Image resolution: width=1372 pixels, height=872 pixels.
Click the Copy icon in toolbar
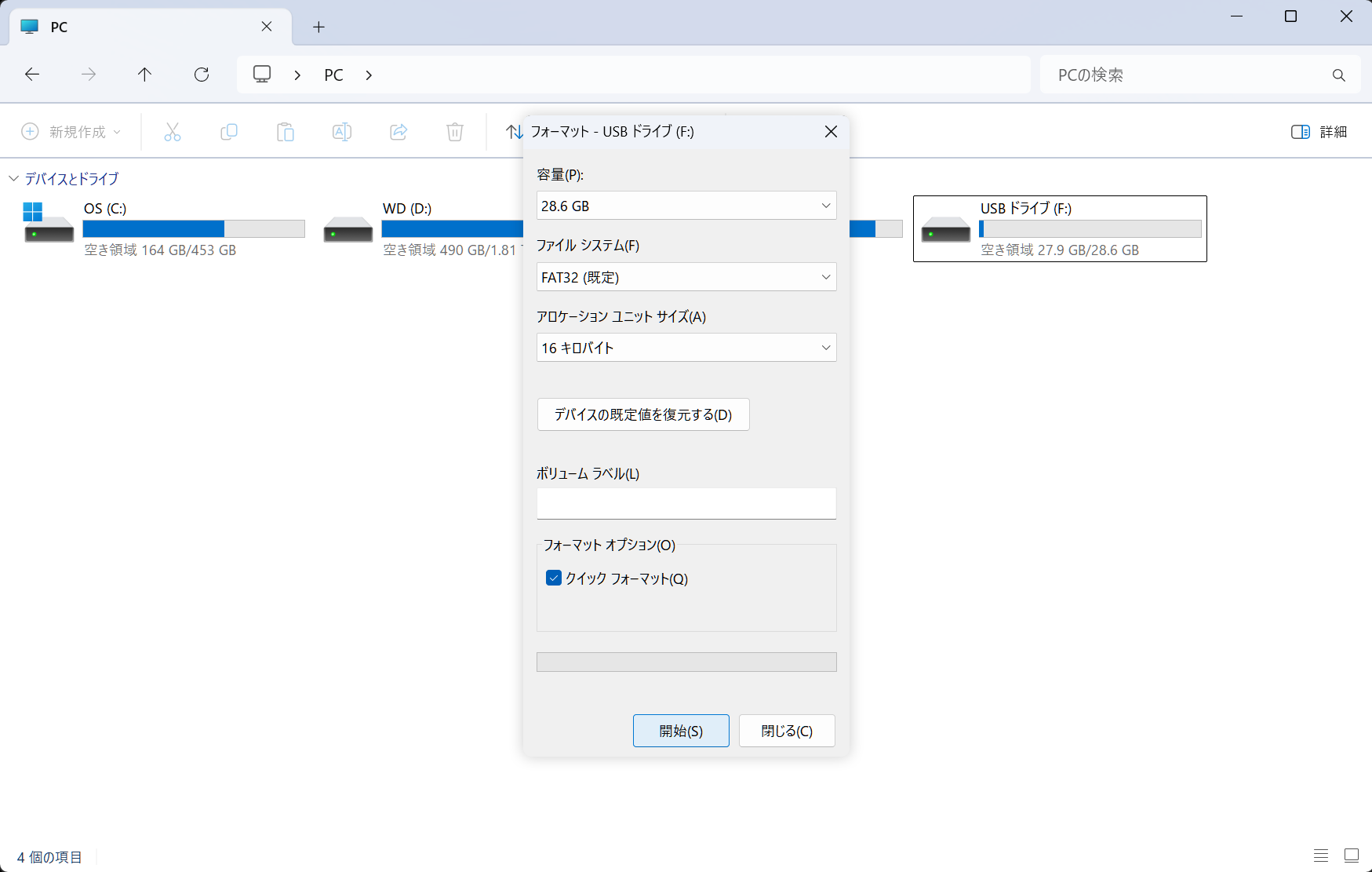pos(229,132)
